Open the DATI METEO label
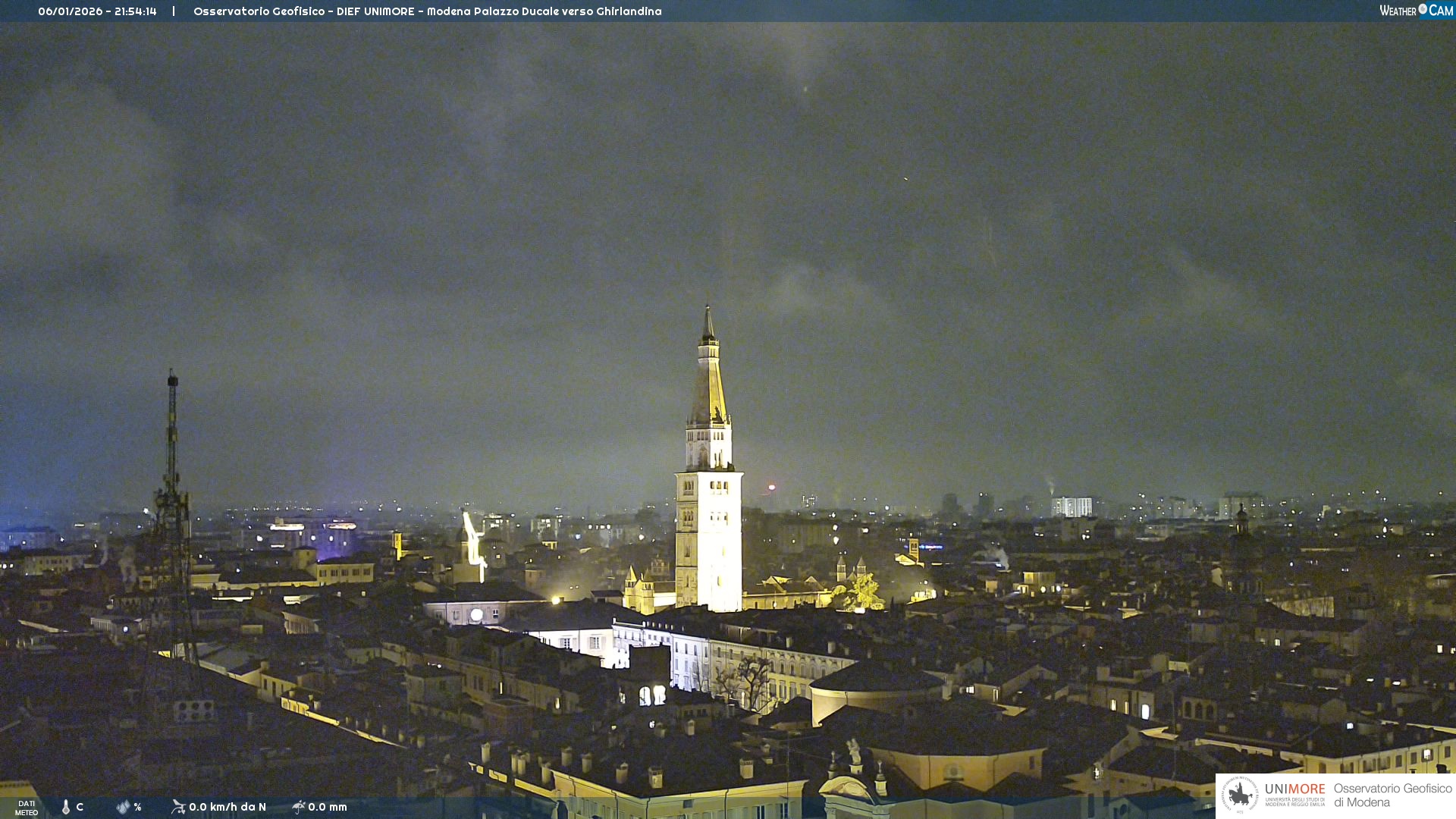This screenshot has width=1456, height=819. (x=27, y=808)
